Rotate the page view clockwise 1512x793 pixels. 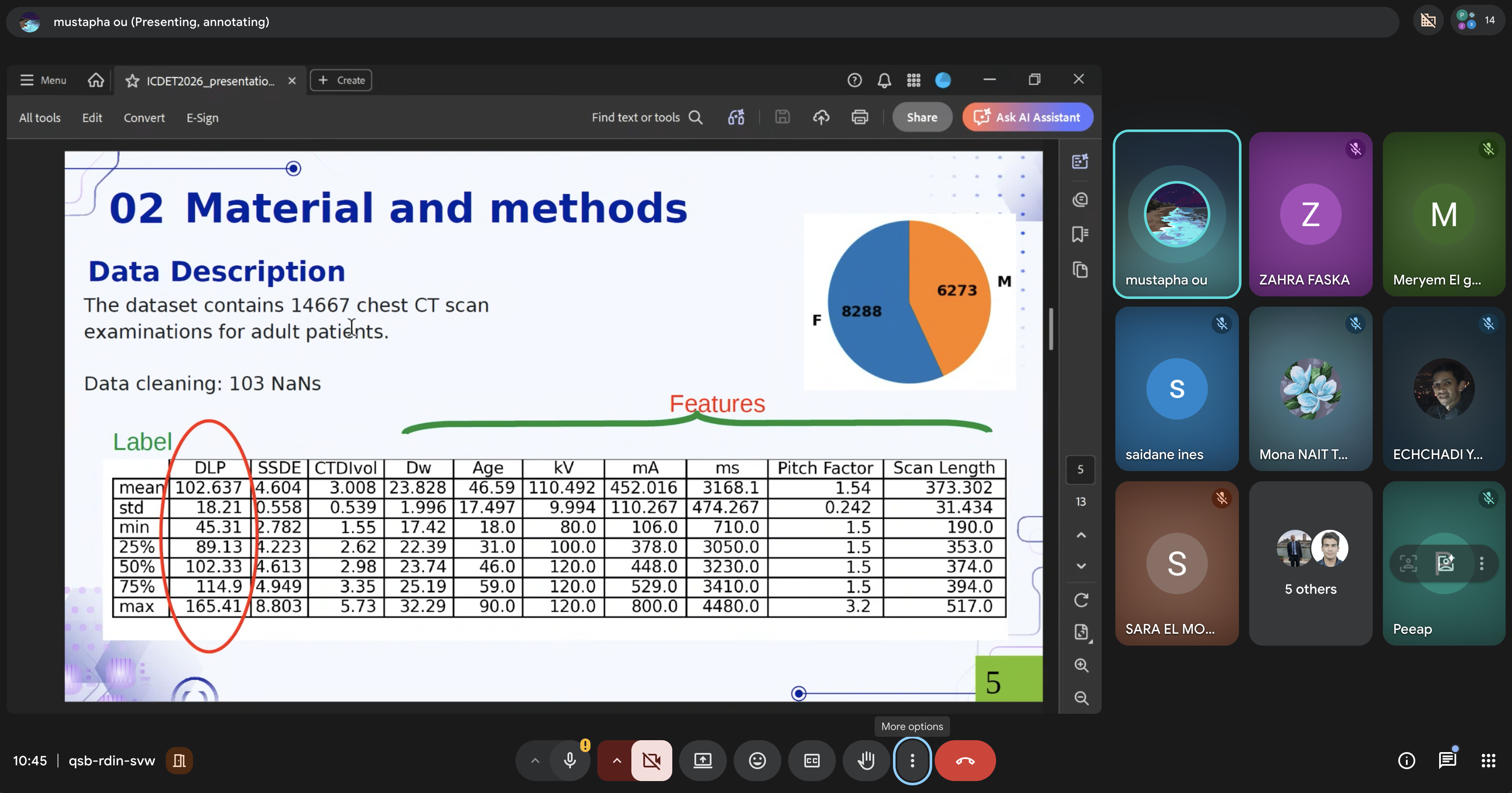tap(1080, 600)
